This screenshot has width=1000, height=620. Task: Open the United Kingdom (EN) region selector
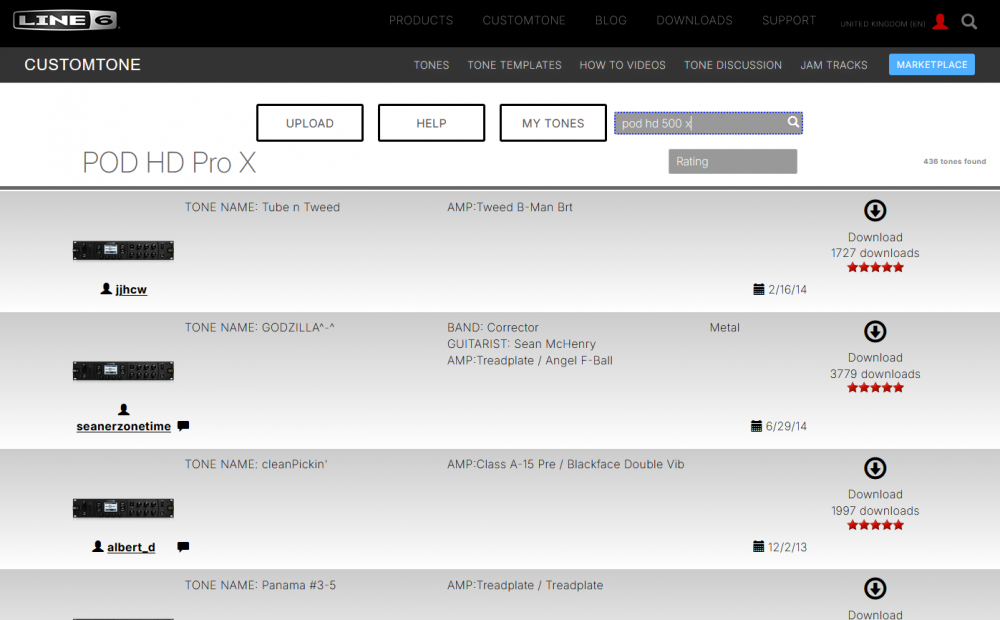[883, 24]
